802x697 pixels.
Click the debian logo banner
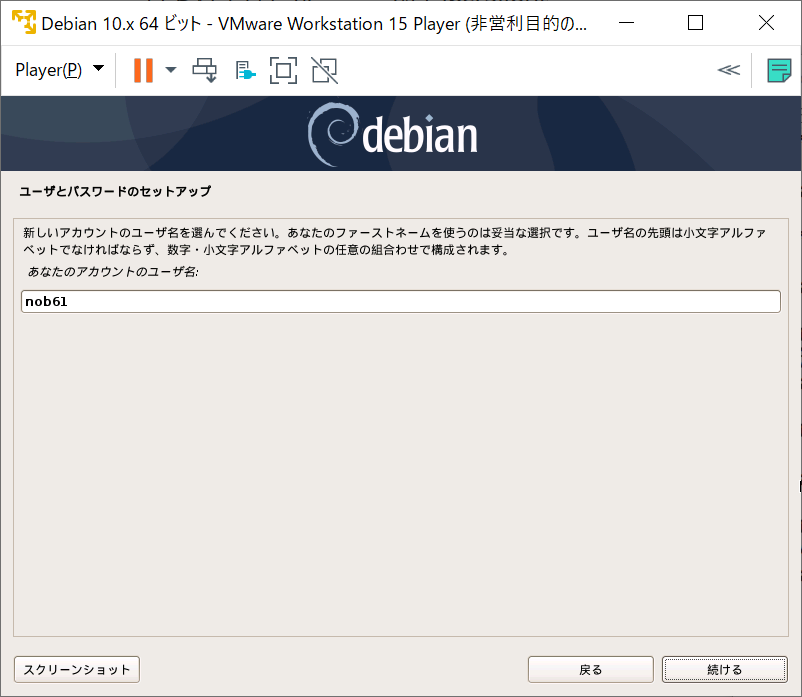(393, 134)
